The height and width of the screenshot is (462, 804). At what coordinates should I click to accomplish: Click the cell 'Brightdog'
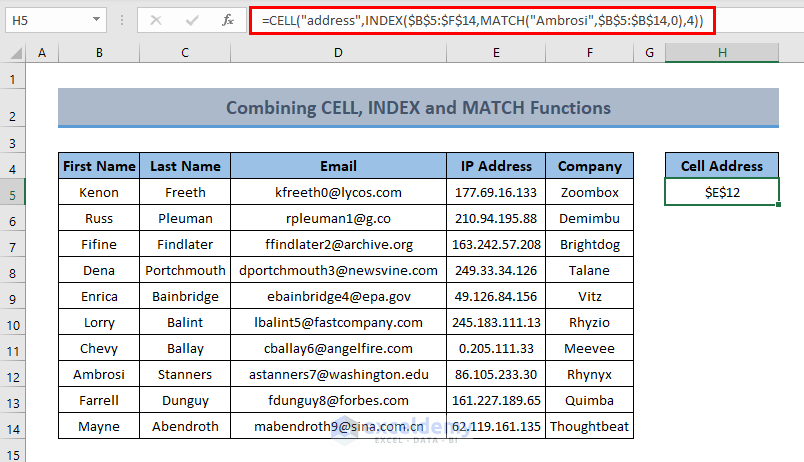590,245
